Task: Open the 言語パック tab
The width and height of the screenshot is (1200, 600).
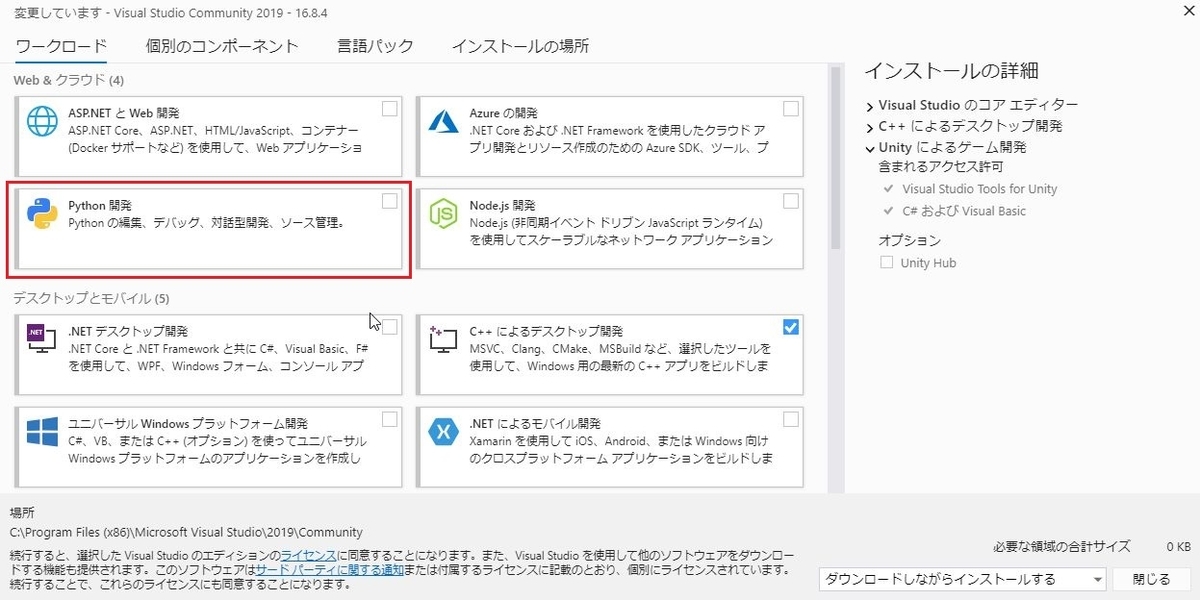Action: point(375,45)
